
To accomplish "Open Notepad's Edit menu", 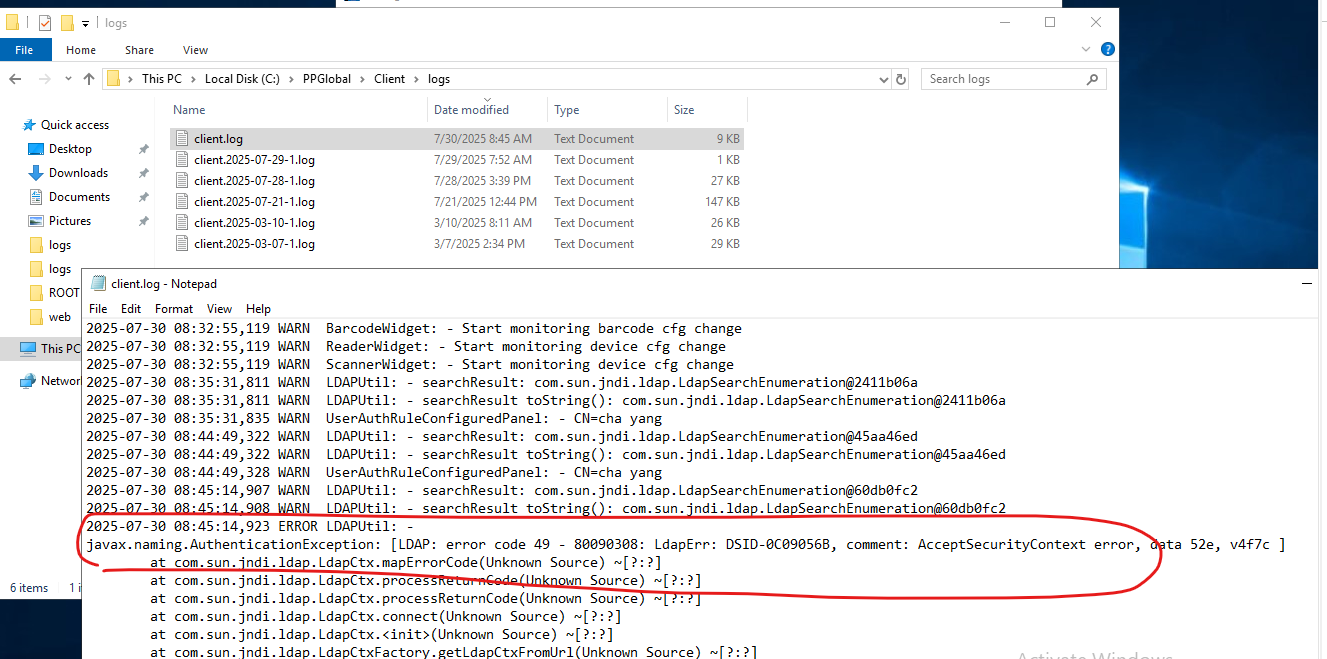I will (x=131, y=309).
